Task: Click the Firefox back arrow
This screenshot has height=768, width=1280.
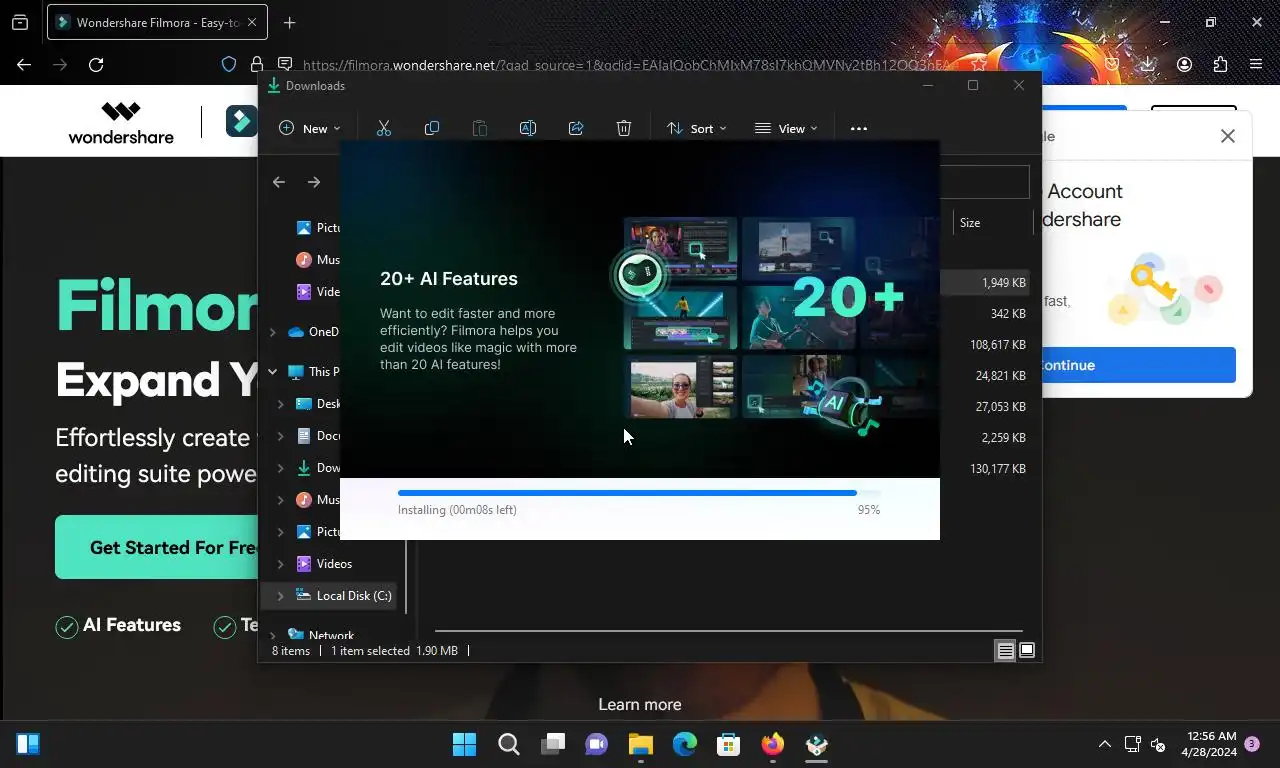Action: point(24,65)
